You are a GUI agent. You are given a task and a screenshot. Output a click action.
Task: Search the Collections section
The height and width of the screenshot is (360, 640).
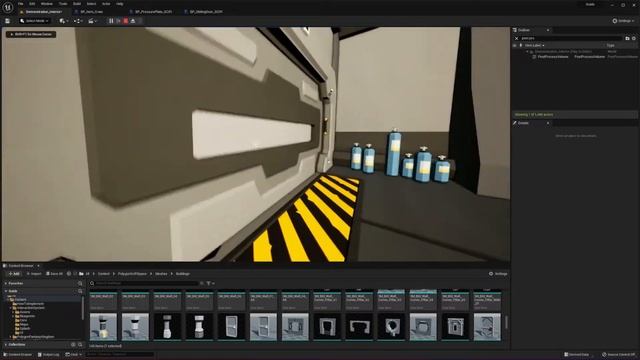(x=80, y=344)
